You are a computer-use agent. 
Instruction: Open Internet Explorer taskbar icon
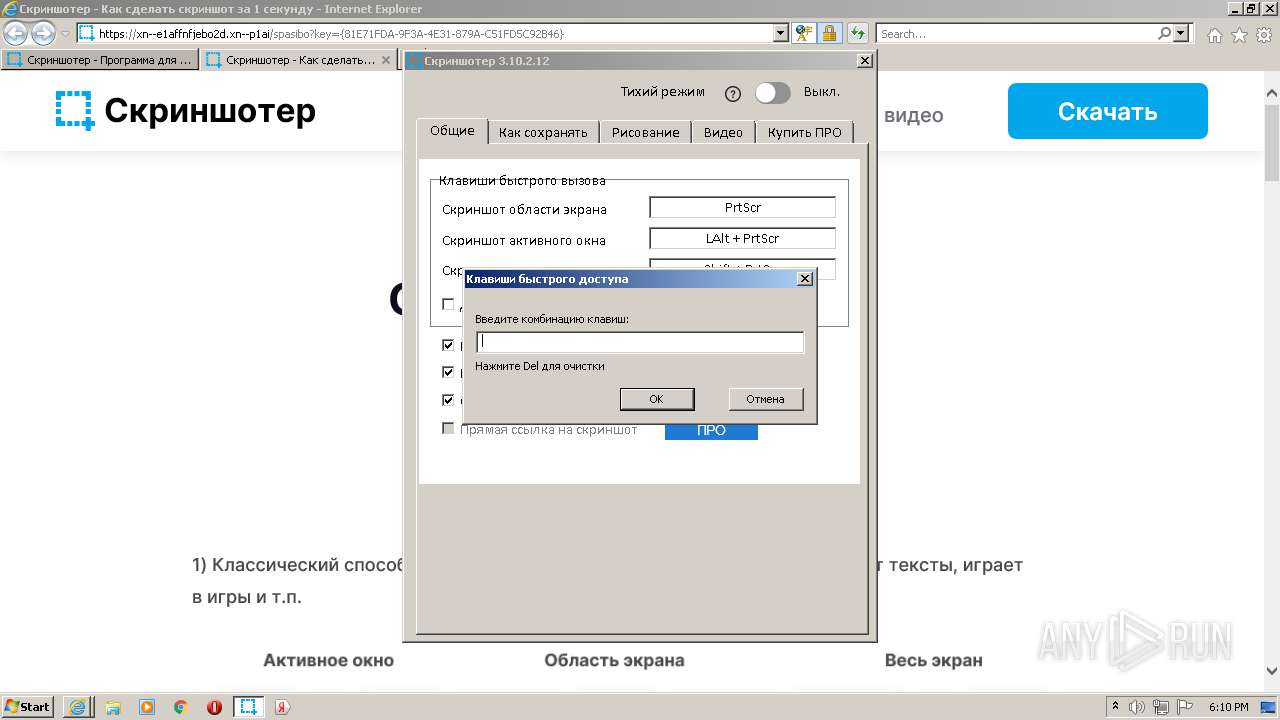point(77,707)
